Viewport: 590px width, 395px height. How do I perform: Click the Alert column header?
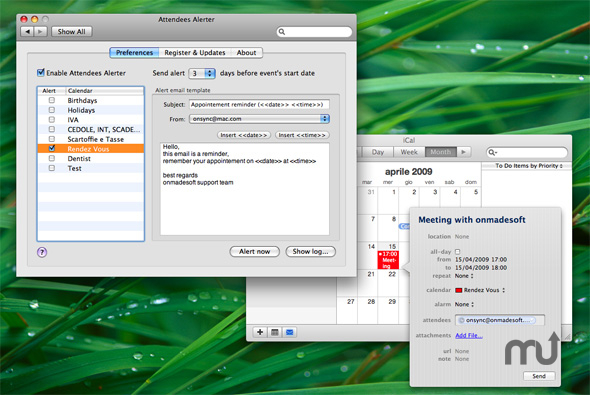point(52,91)
